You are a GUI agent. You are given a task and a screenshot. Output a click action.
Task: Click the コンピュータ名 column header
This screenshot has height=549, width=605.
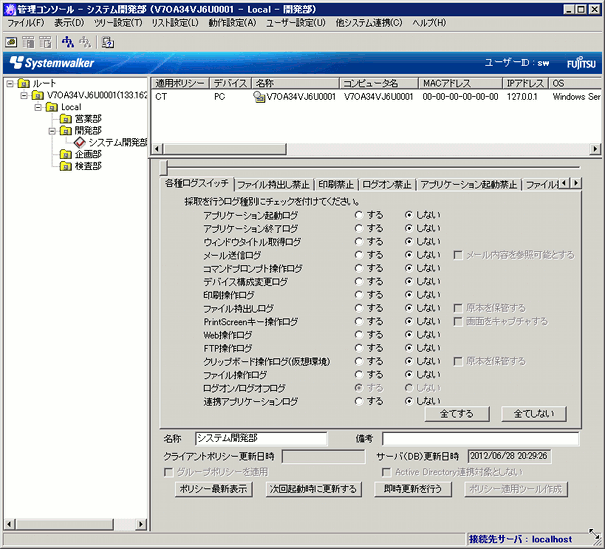(379, 83)
